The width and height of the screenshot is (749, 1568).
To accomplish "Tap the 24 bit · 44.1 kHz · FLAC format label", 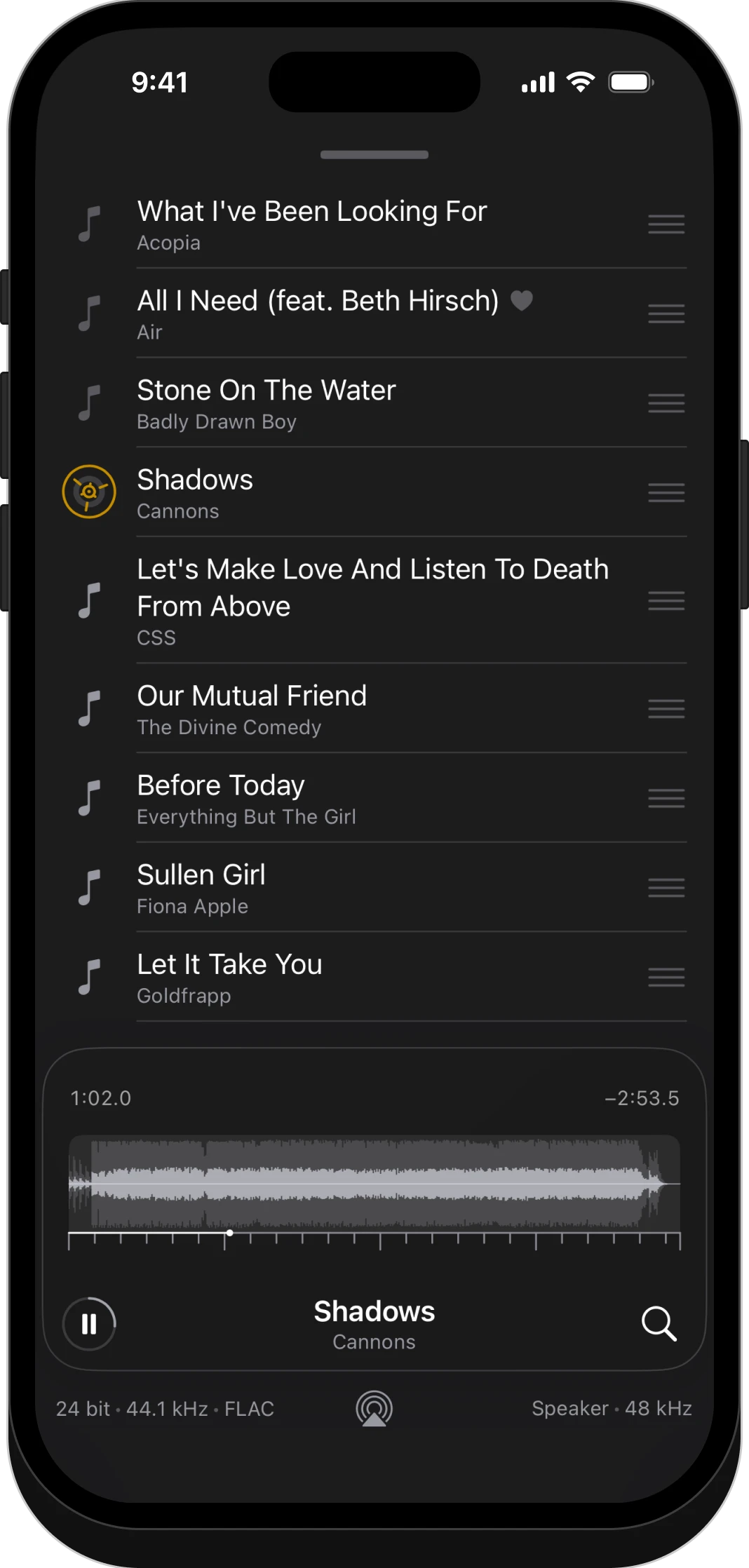I will coord(165,1408).
